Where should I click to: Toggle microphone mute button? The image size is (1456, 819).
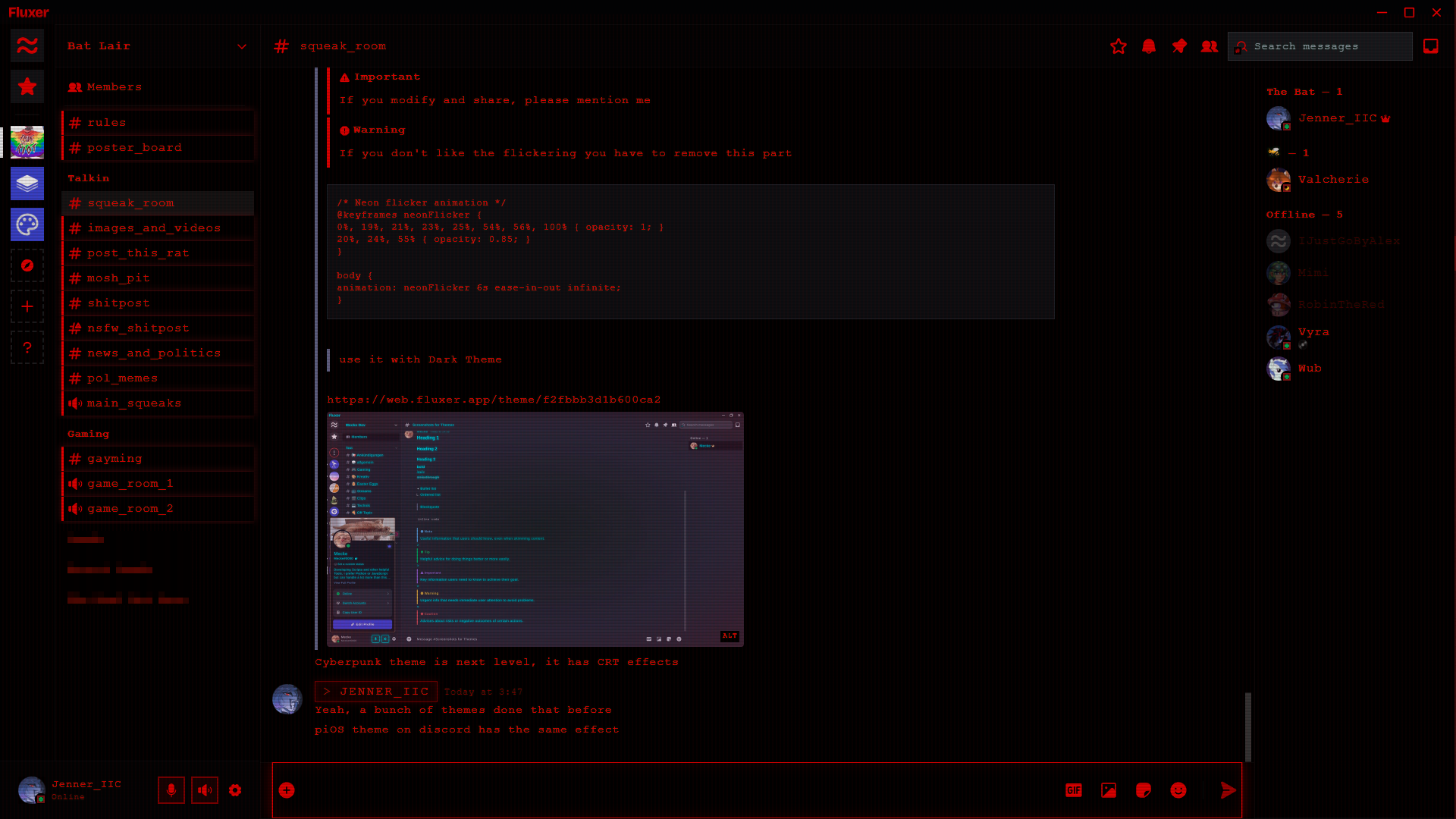(x=171, y=790)
